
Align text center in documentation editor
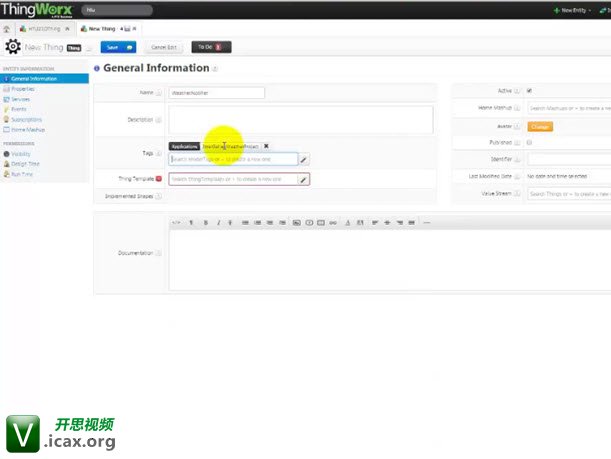pyautogui.click(x=387, y=223)
